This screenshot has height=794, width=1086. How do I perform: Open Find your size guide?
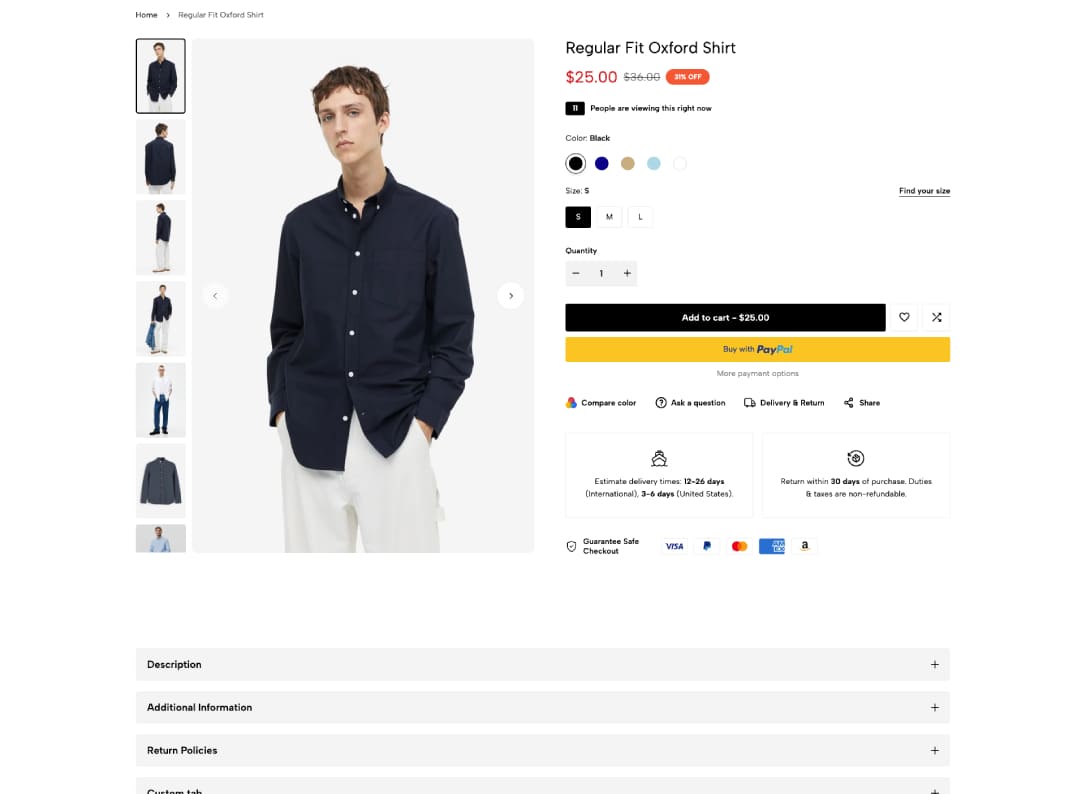(924, 191)
